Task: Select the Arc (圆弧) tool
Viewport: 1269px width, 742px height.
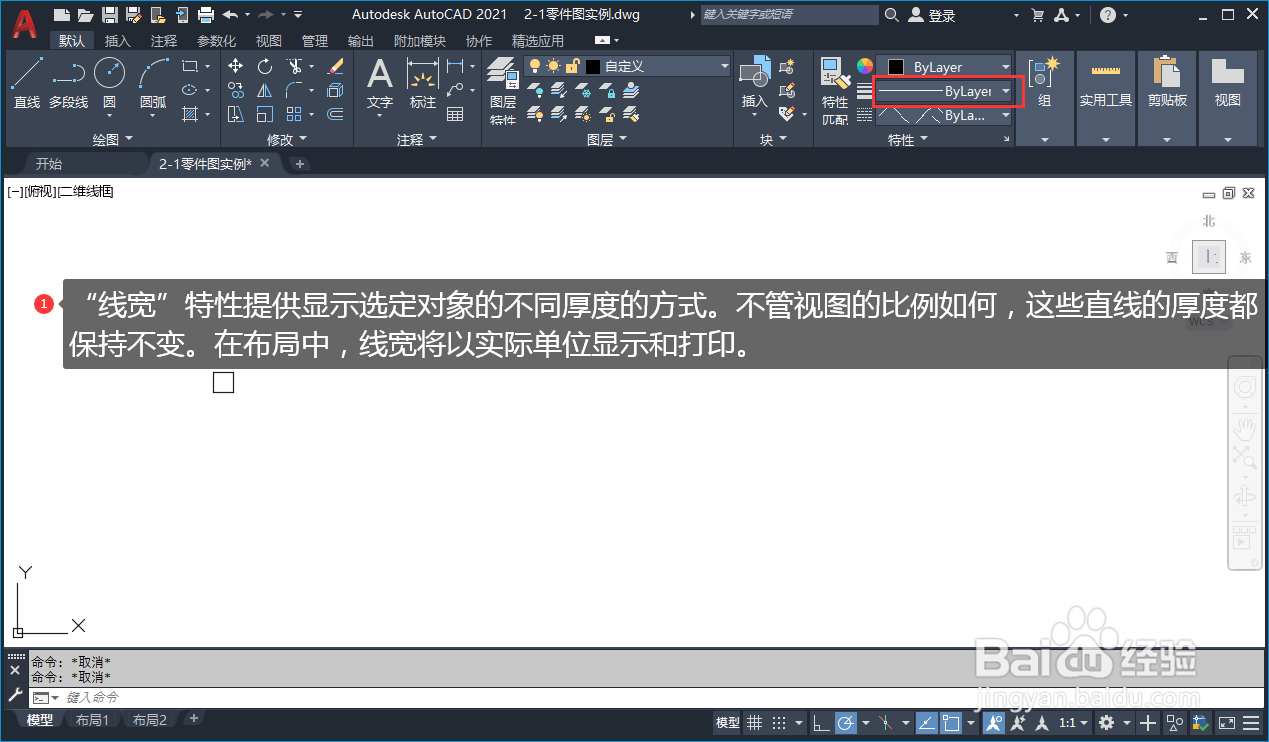Action: click(153, 82)
